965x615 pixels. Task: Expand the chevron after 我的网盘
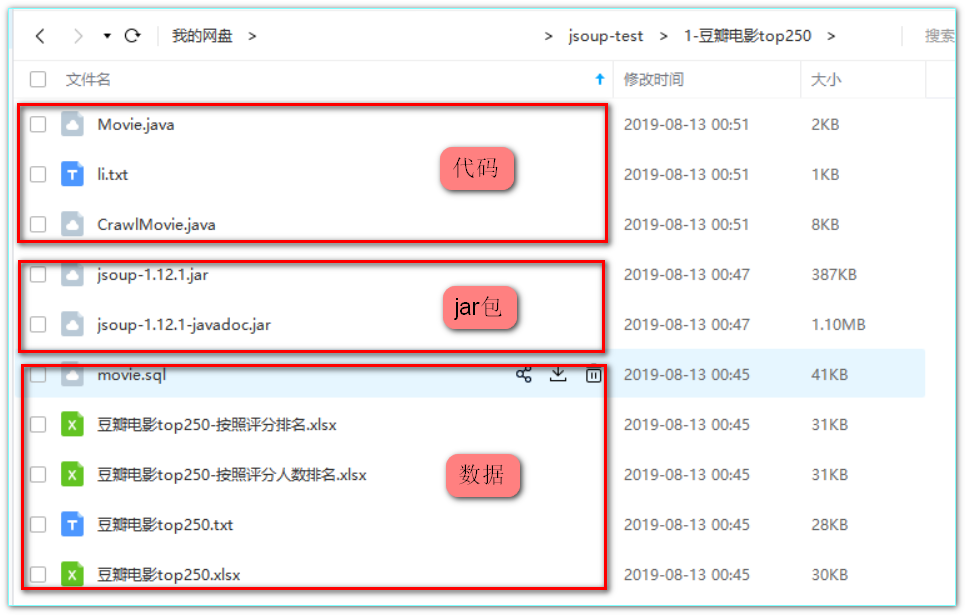(x=252, y=36)
